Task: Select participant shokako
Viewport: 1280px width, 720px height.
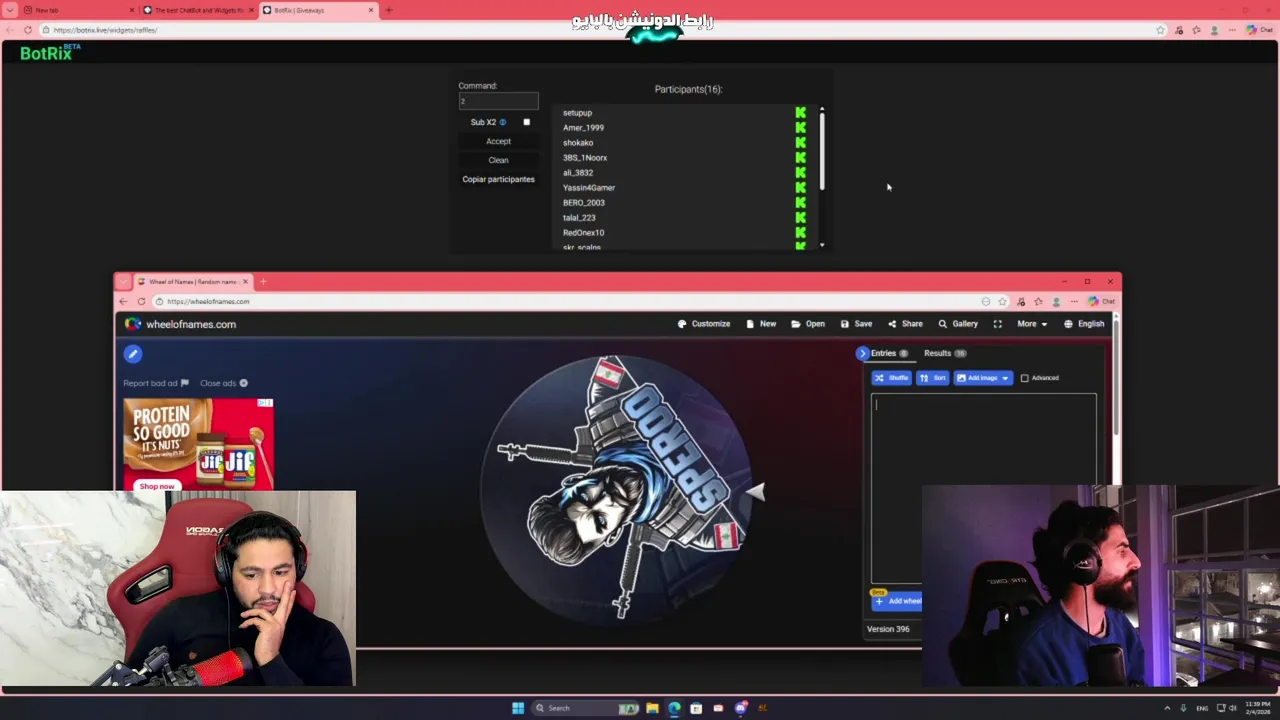Action: 578,143
